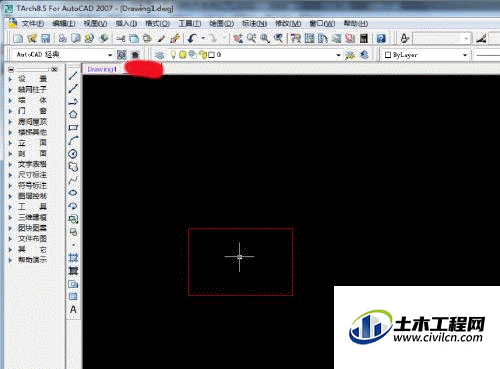Click the Save icon in standard toolbar

pyautogui.click(x=45, y=38)
